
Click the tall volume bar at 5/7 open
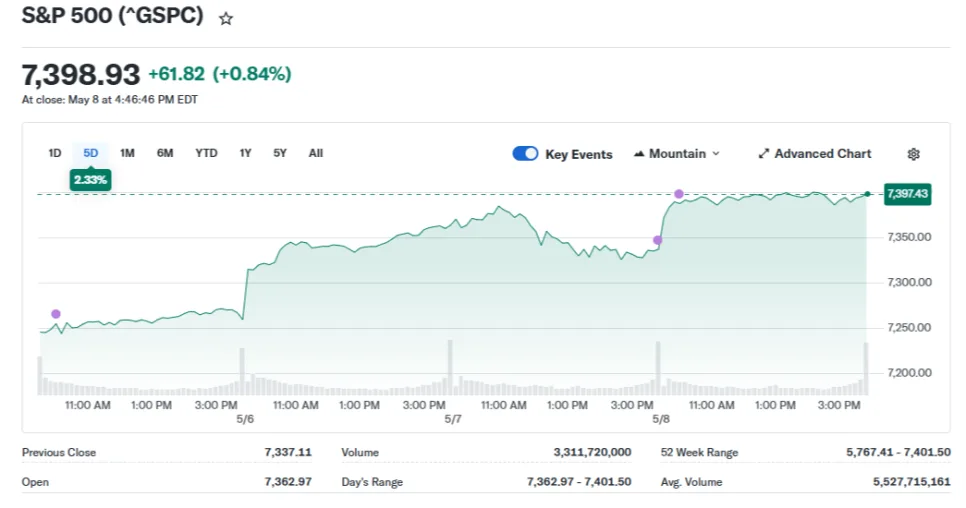coord(450,367)
